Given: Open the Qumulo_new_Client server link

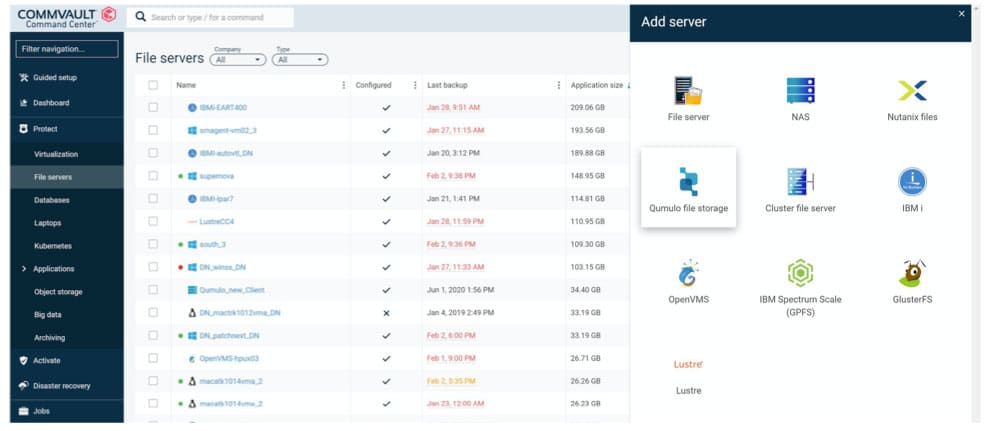Looking at the screenshot, I should 231,290.
